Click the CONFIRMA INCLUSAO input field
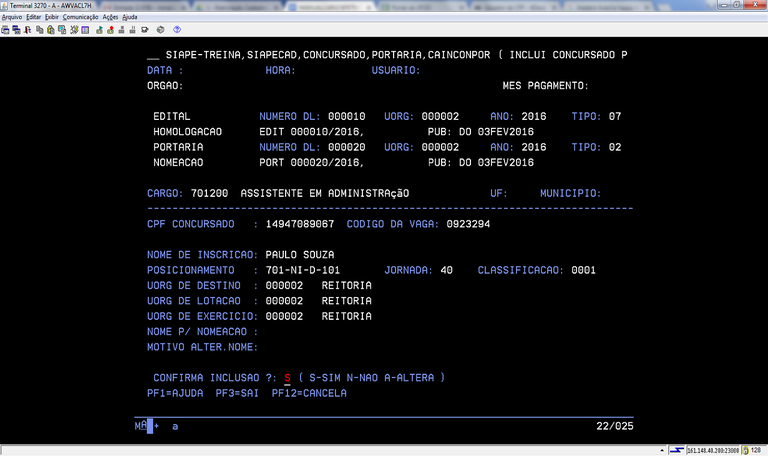Screen dimensions: 768x456 pos(287,378)
